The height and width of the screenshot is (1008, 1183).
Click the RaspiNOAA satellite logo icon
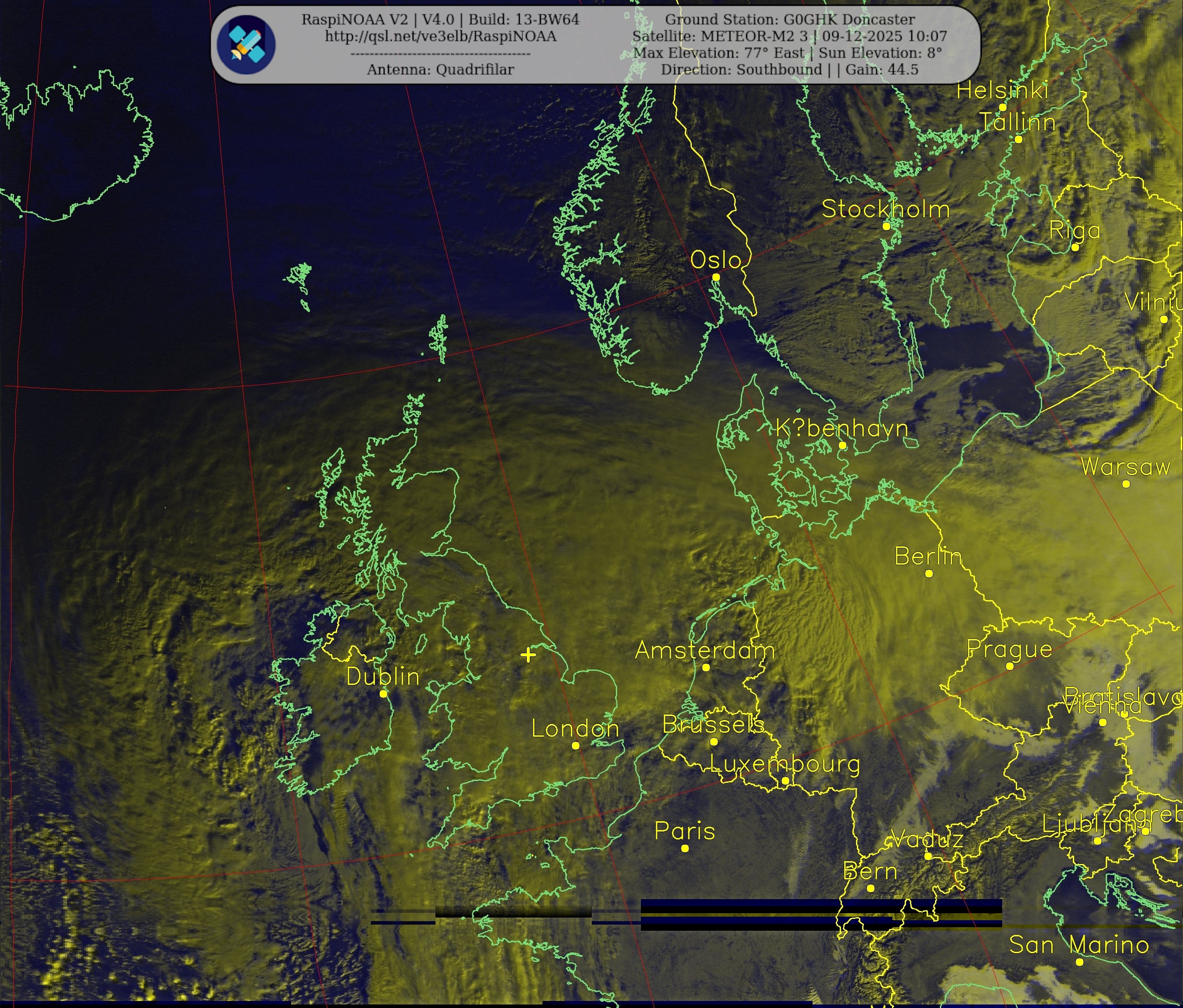(247, 45)
